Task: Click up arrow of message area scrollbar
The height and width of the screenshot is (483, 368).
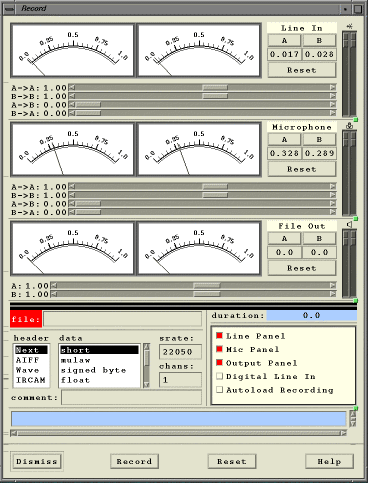Action: point(353,414)
